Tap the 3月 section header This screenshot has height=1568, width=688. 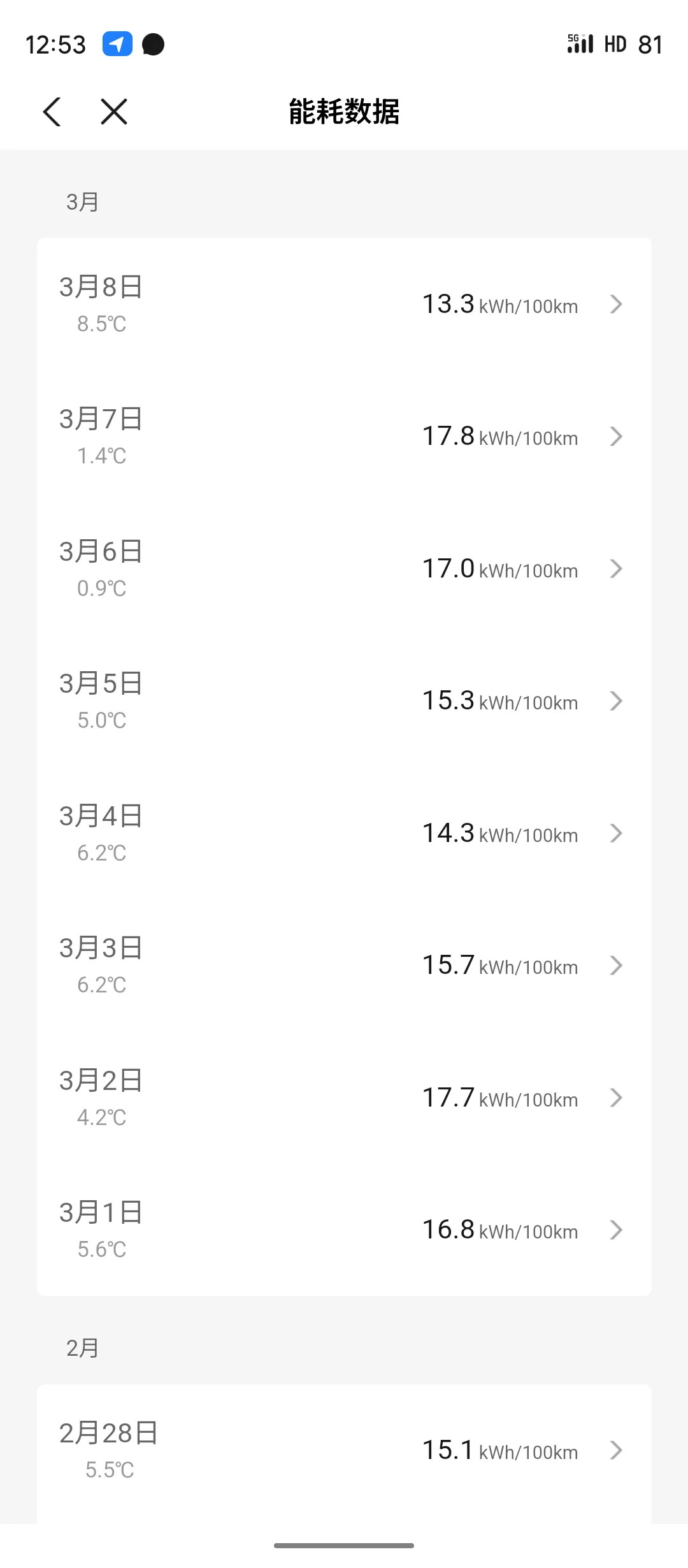[83, 202]
